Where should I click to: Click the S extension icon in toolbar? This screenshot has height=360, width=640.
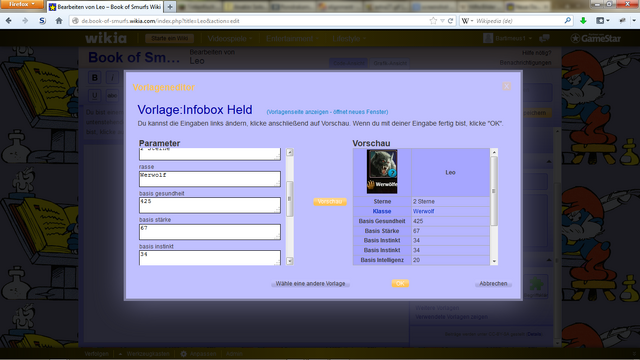(x=42, y=21)
